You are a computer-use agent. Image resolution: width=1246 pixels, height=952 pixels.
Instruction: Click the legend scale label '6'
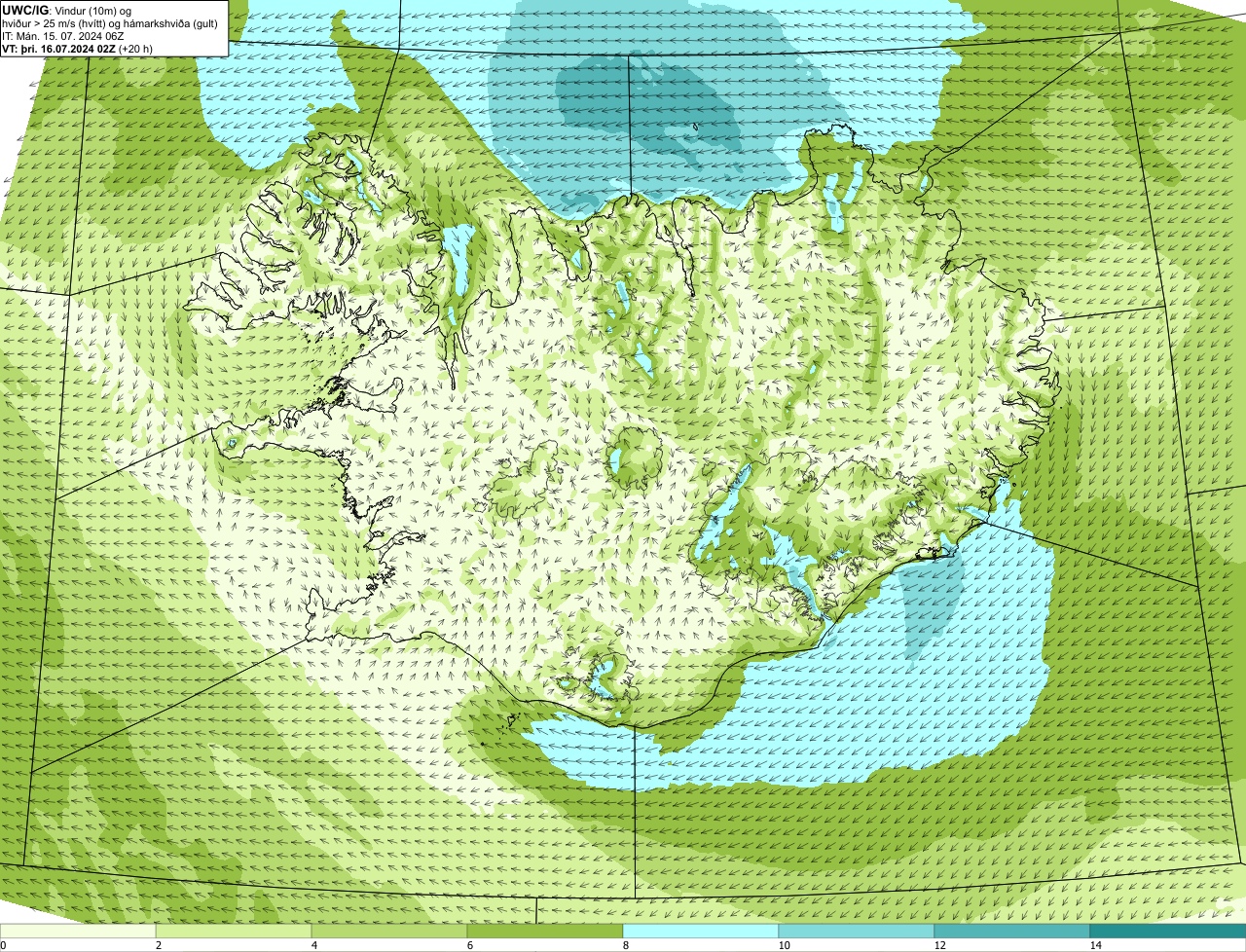[469, 945]
